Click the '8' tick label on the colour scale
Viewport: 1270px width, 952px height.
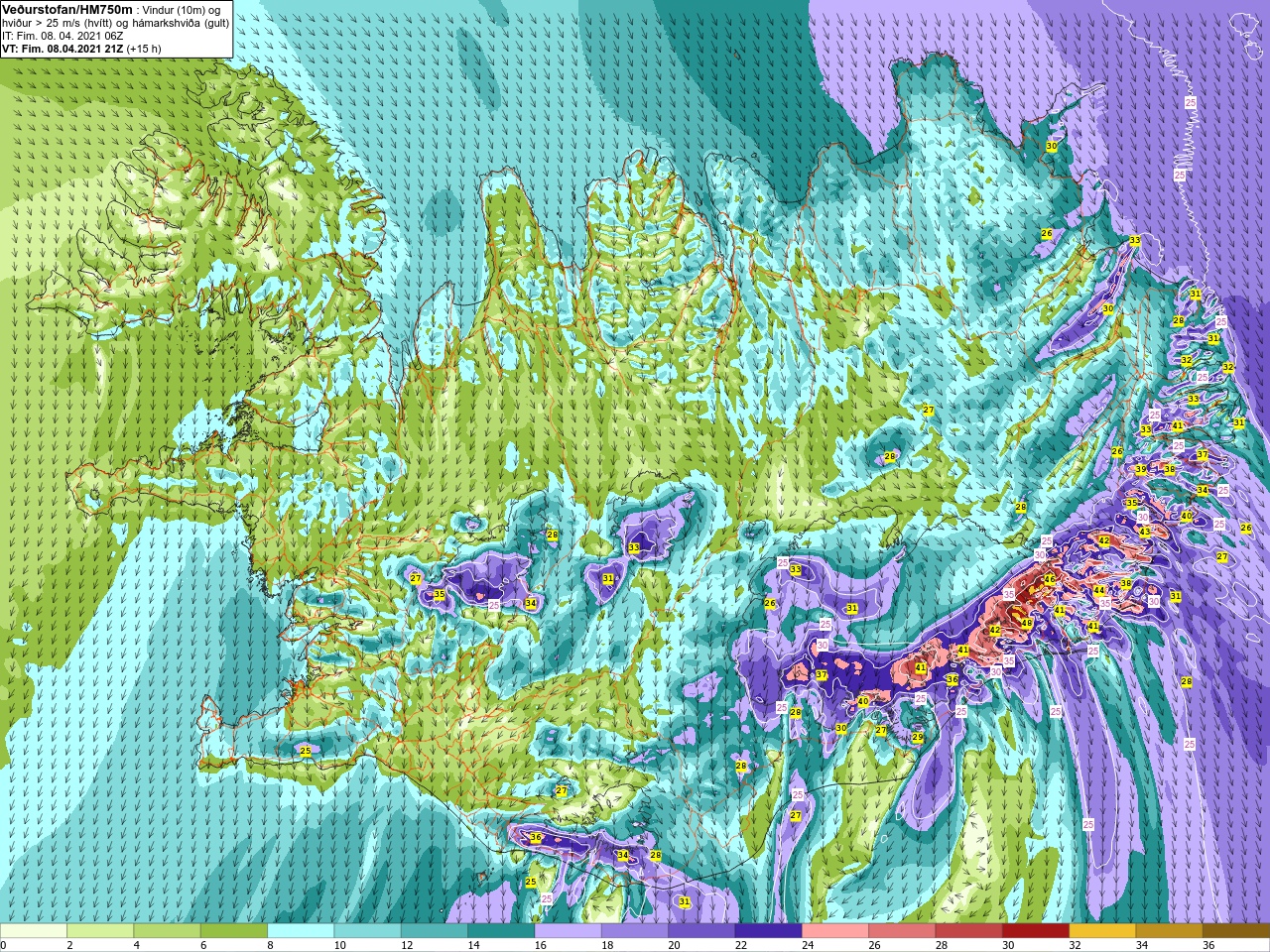click(x=270, y=945)
